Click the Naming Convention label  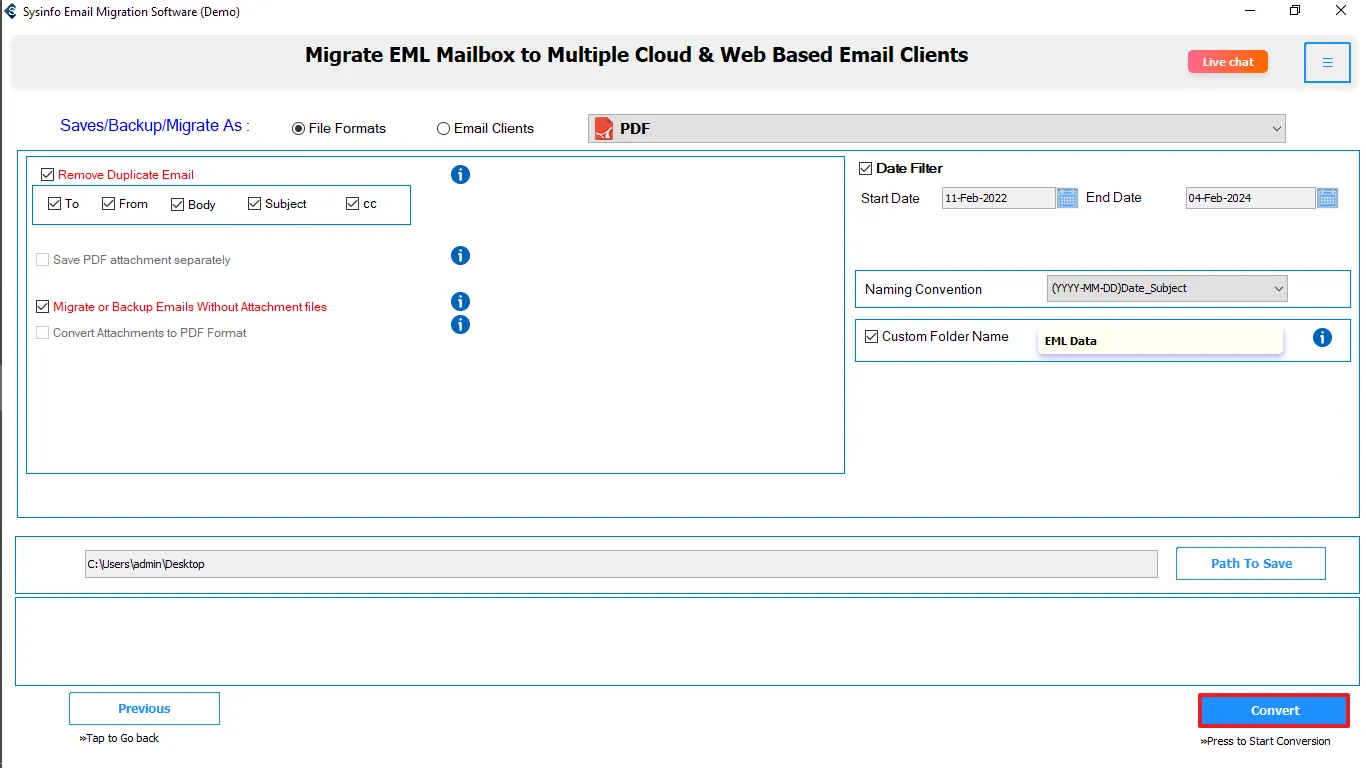(923, 290)
